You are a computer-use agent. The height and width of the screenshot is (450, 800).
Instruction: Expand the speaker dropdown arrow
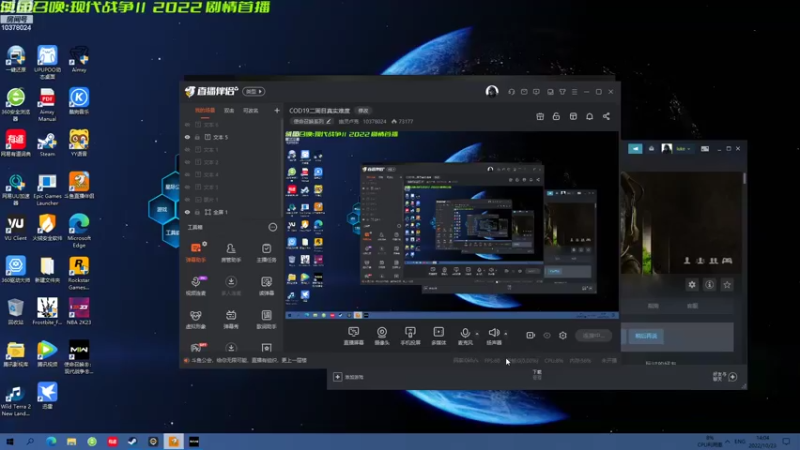[506, 334]
